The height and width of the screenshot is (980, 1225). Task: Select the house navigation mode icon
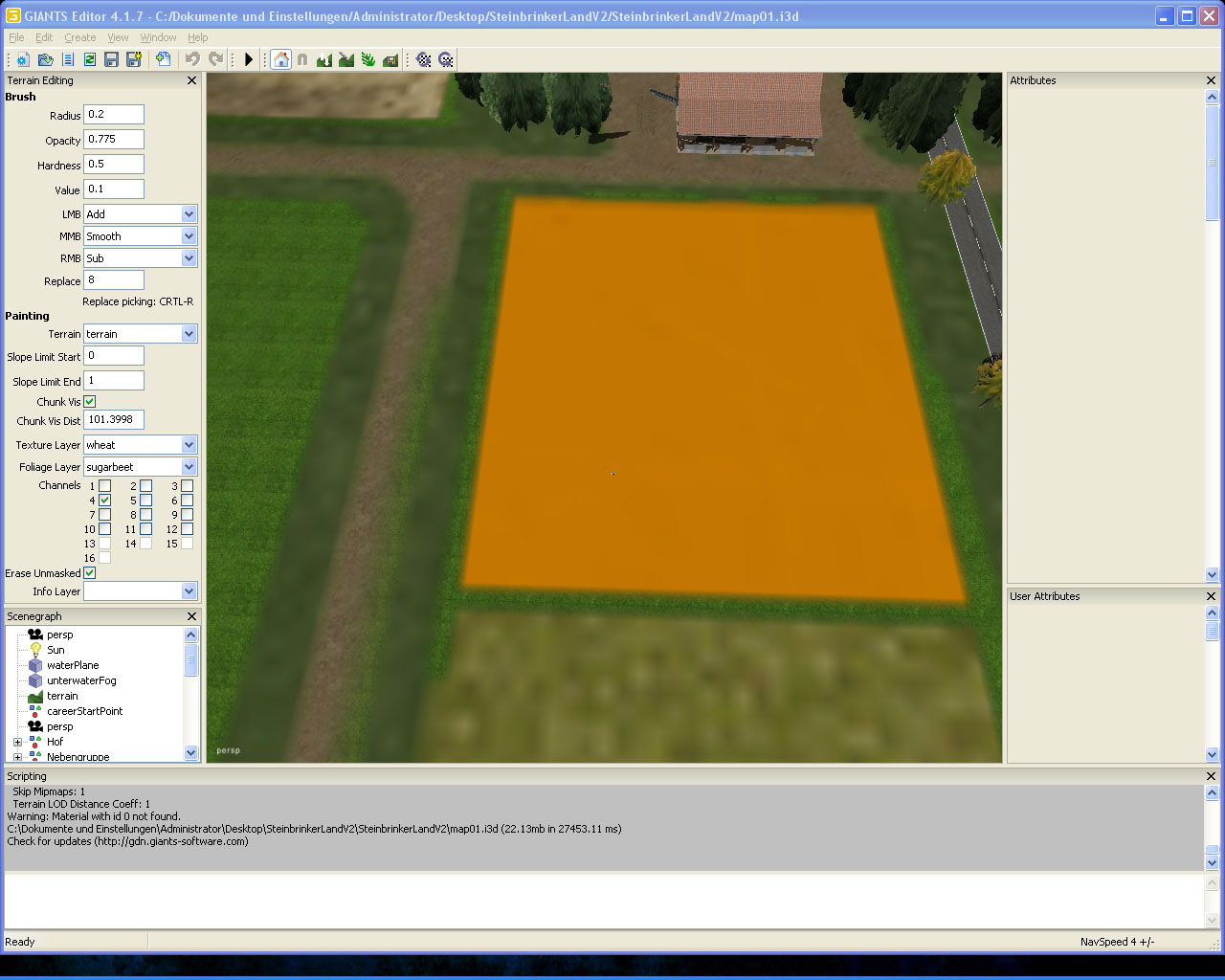(280, 59)
